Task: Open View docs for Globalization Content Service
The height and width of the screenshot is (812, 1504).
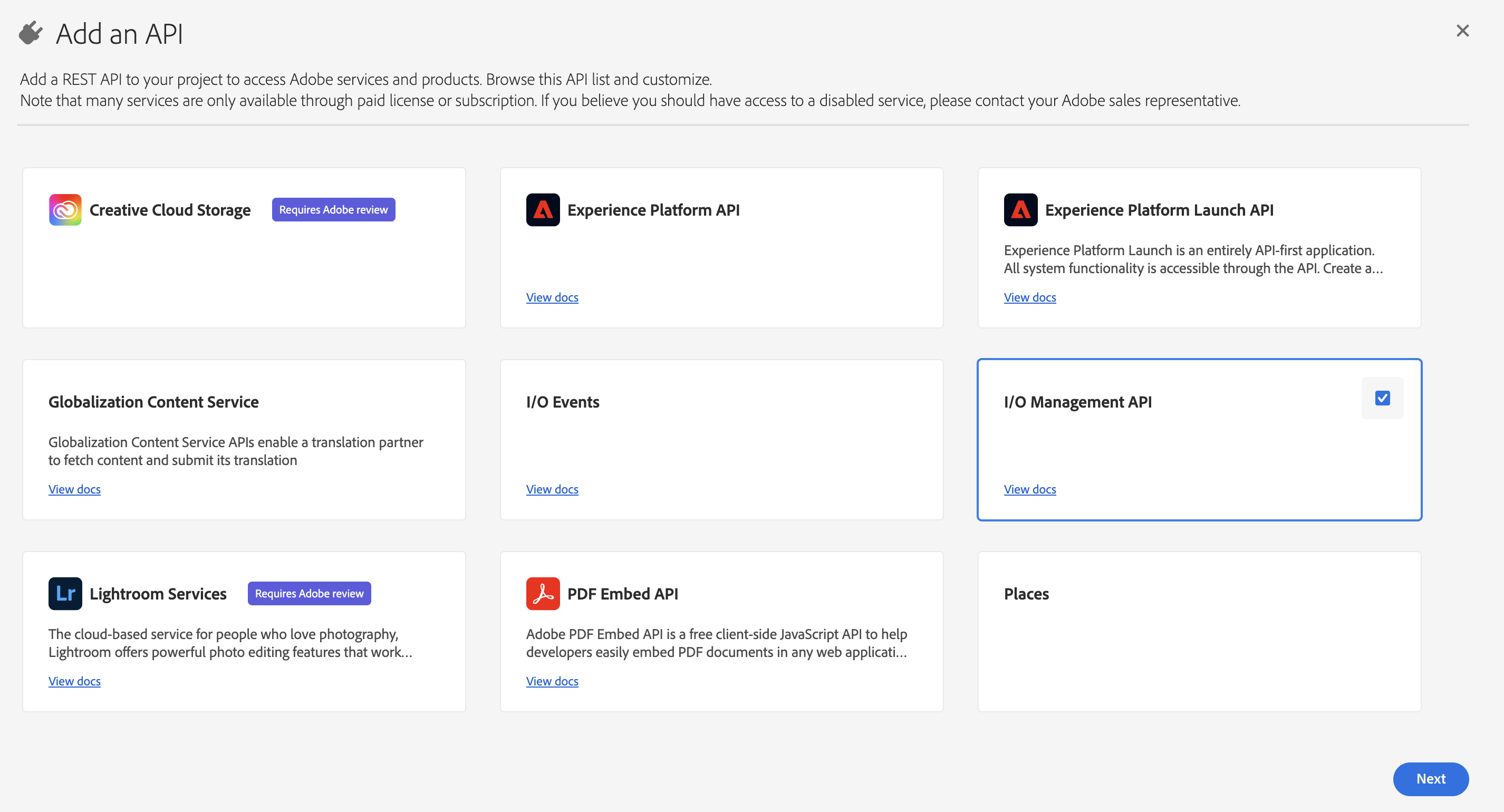Action: tap(74, 489)
